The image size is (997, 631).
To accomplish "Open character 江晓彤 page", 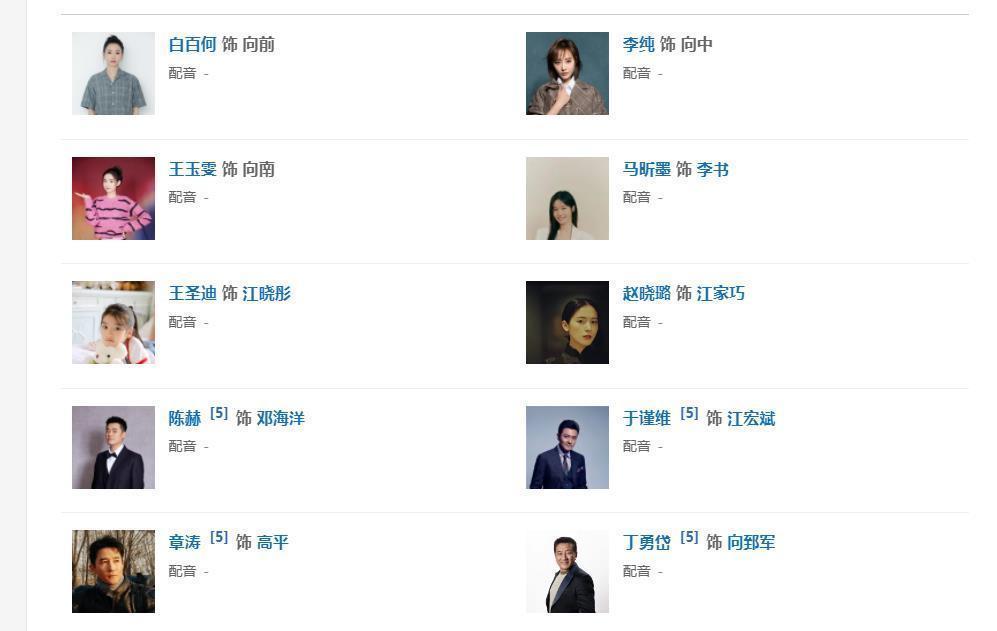I will [x=266, y=294].
